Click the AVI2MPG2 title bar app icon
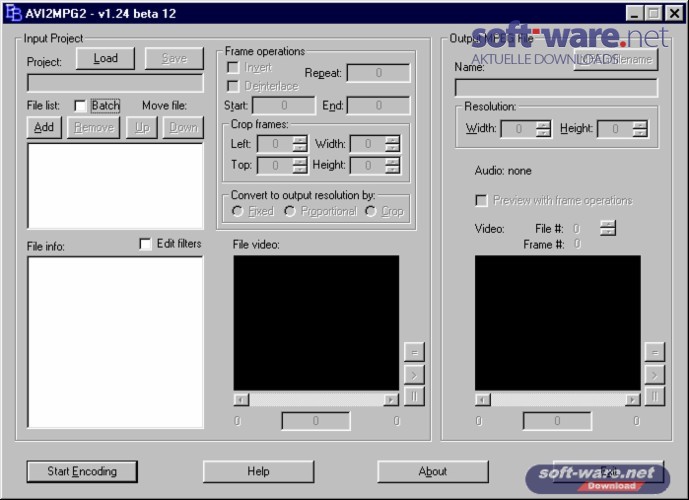Image resolution: width=689 pixels, height=500 pixels. (x=14, y=13)
